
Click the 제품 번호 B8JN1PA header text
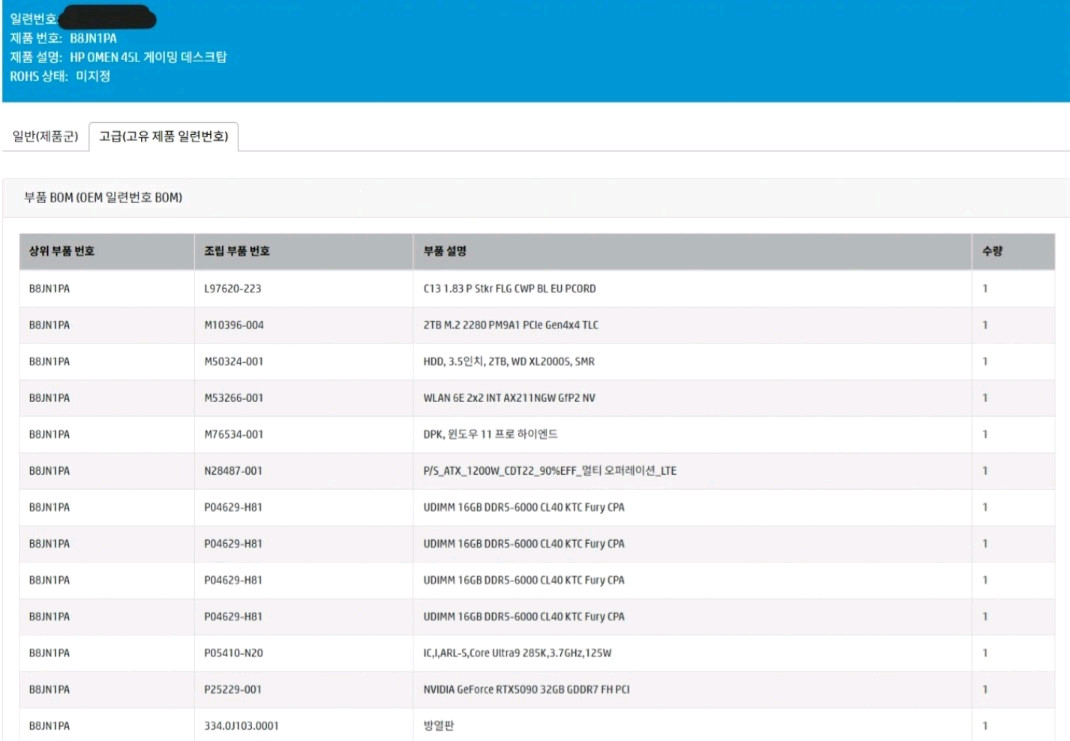pos(63,38)
